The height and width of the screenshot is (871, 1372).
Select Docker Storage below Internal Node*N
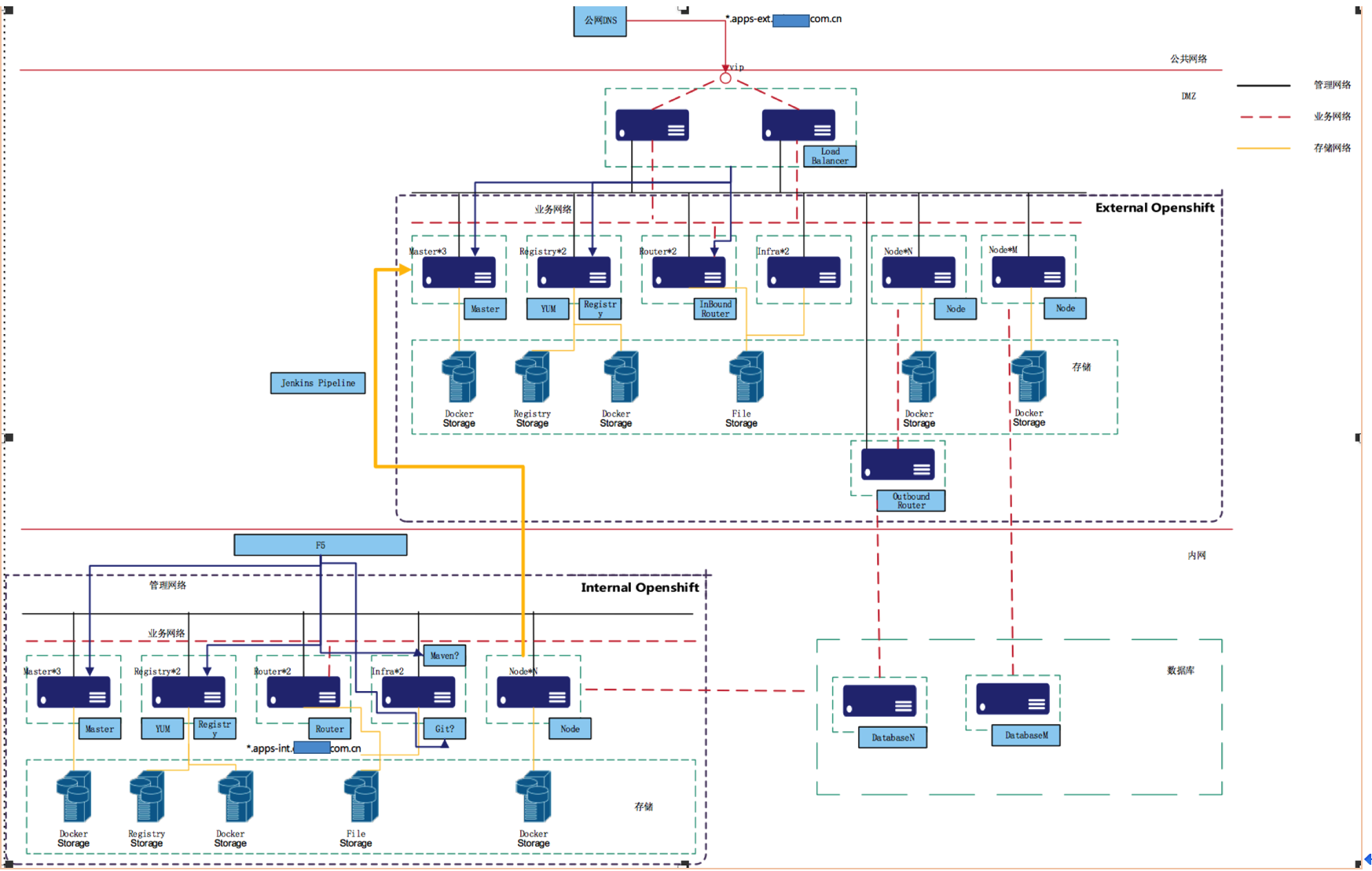click(534, 796)
